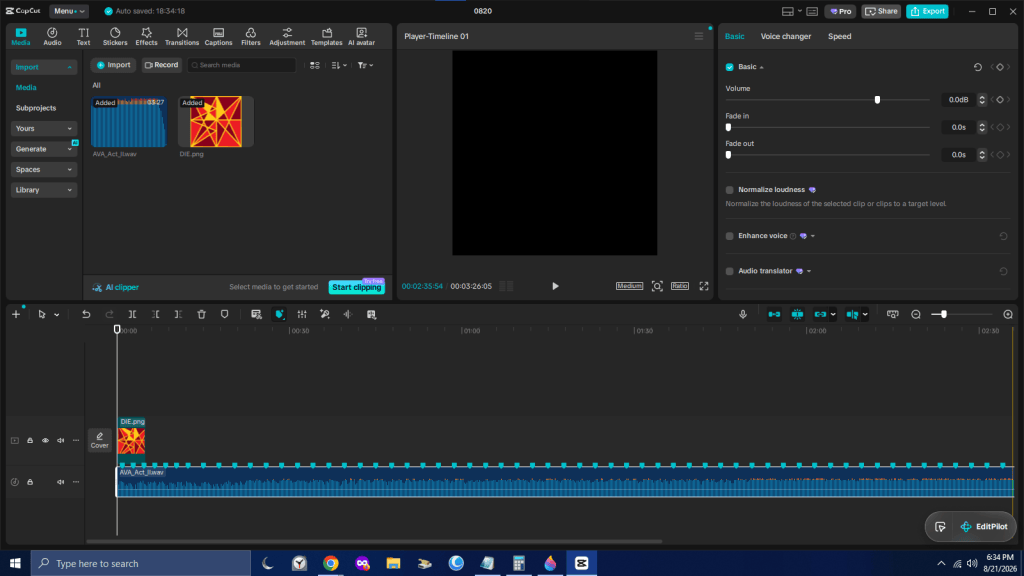Delete the selected clip with trash icon
This screenshot has width=1024, height=576.
(202, 314)
